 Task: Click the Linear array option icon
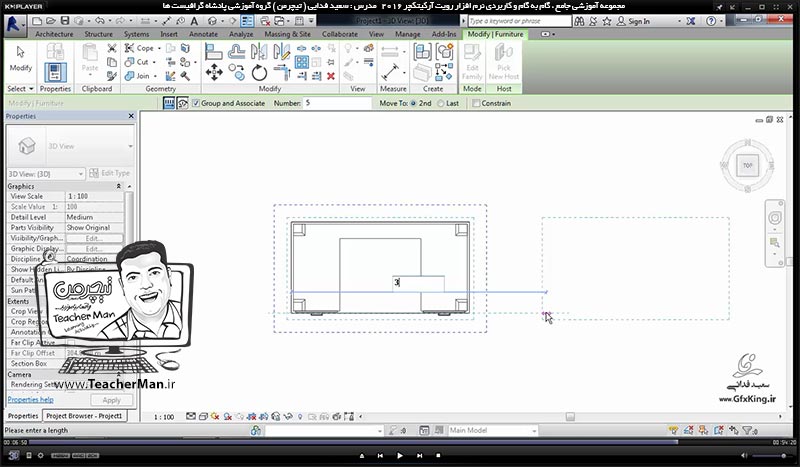point(169,103)
